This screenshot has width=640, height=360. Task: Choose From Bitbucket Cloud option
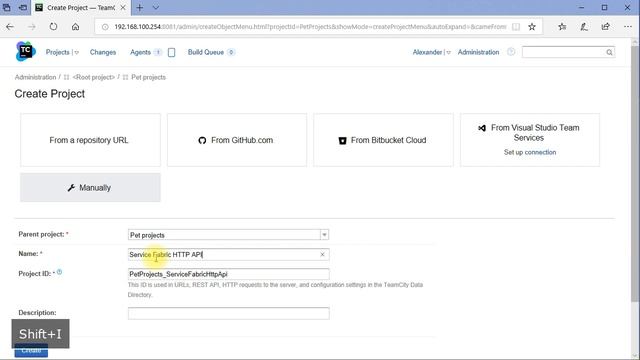(x=383, y=140)
